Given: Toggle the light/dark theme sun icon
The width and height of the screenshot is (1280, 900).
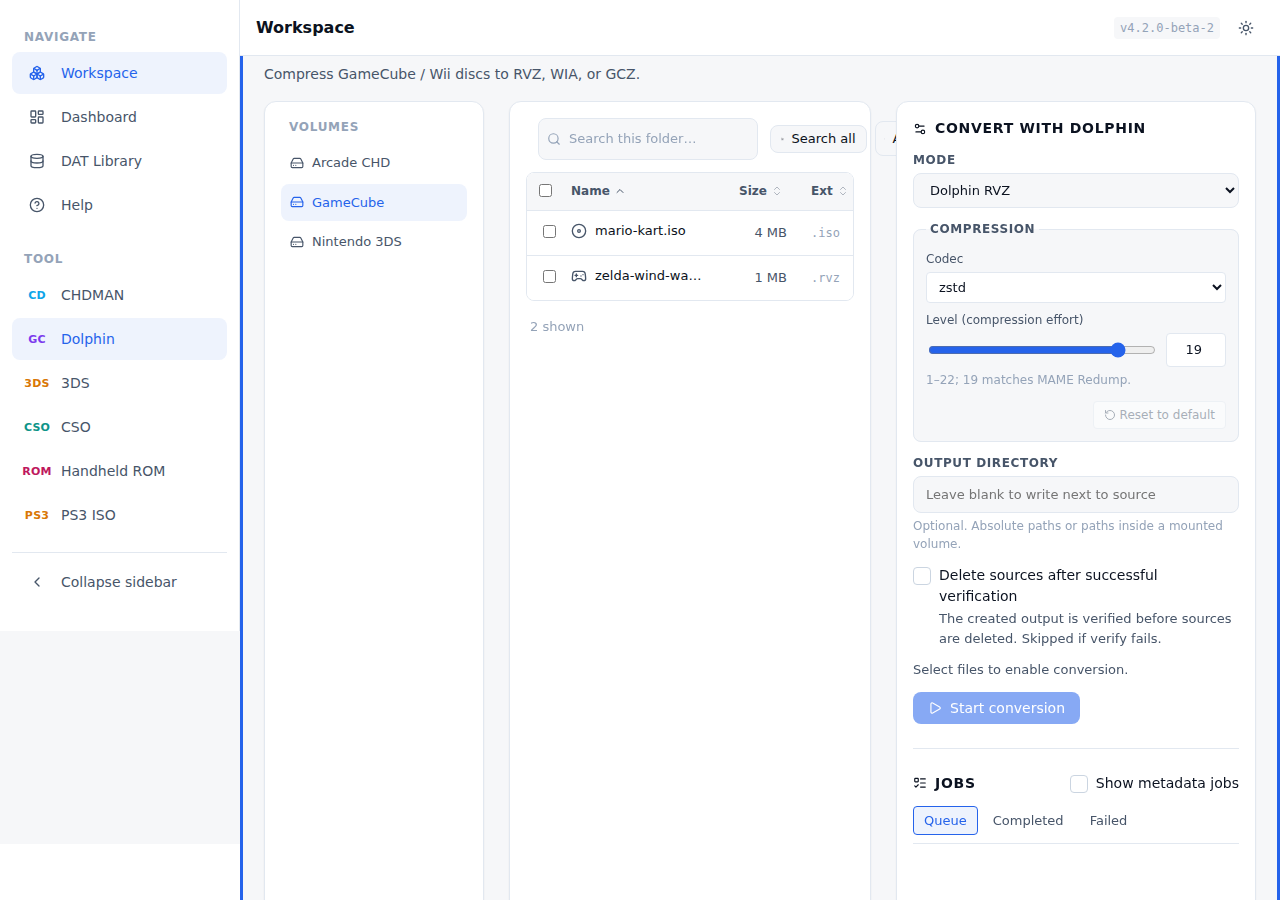Looking at the screenshot, I should [1246, 28].
